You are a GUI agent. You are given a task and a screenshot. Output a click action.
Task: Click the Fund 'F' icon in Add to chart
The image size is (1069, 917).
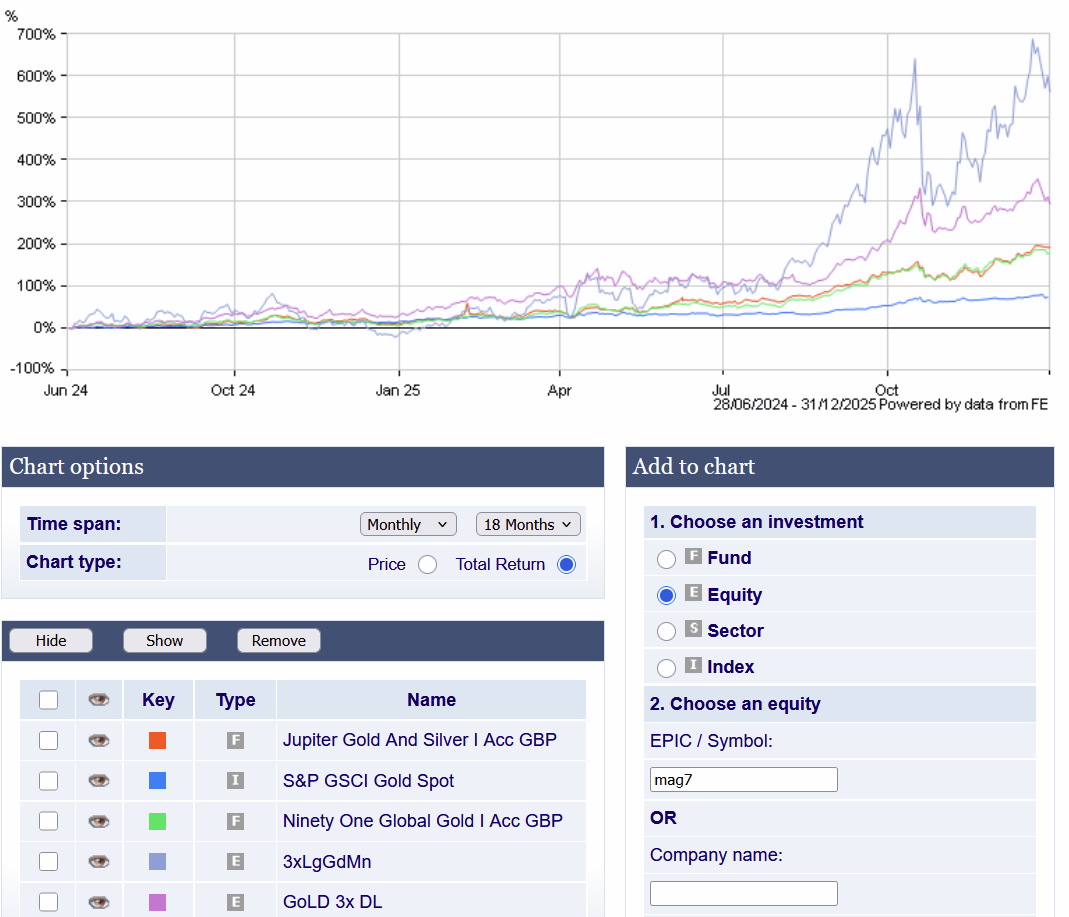click(693, 557)
